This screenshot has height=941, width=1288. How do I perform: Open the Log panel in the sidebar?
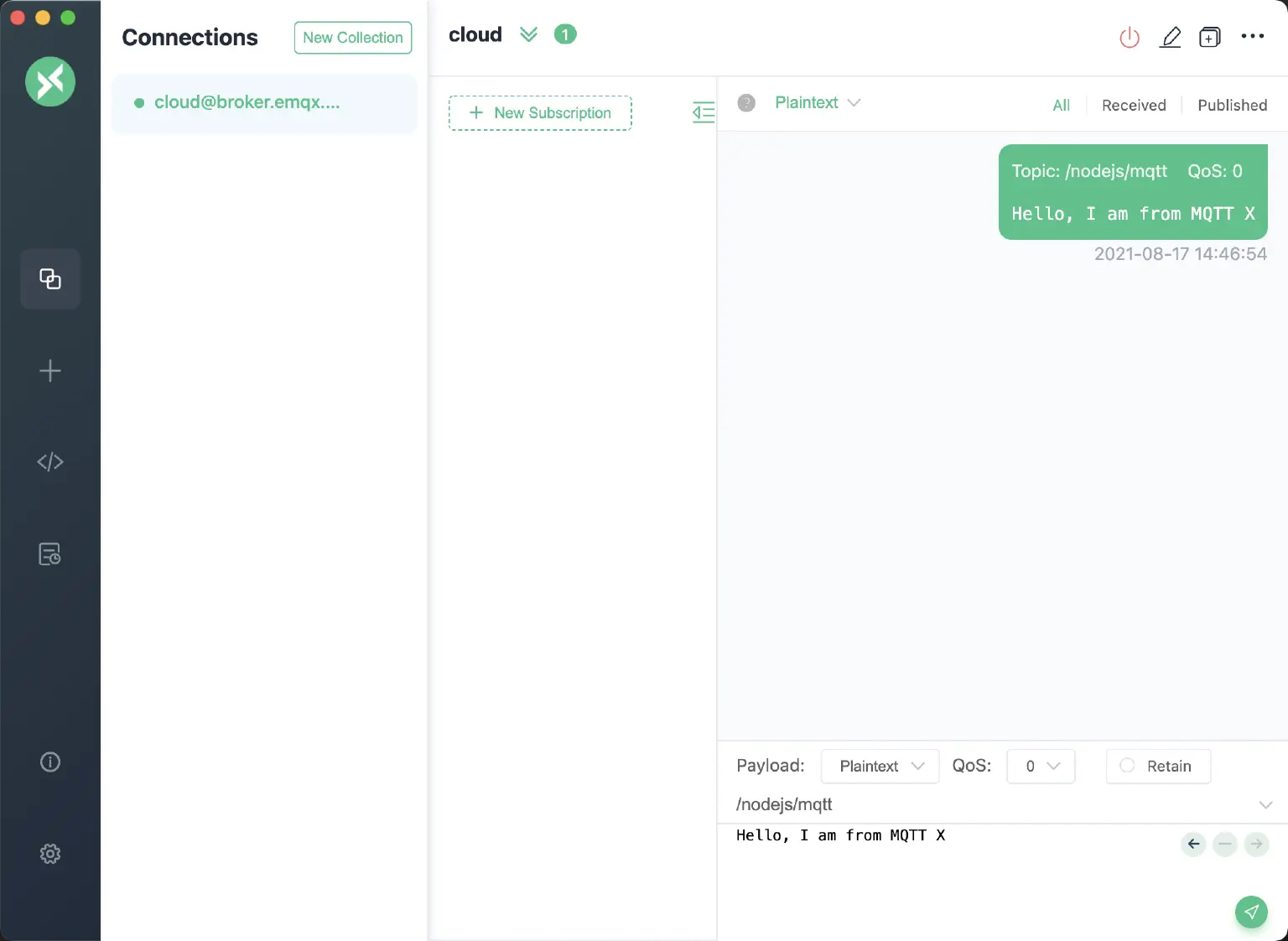pyautogui.click(x=50, y=554)
